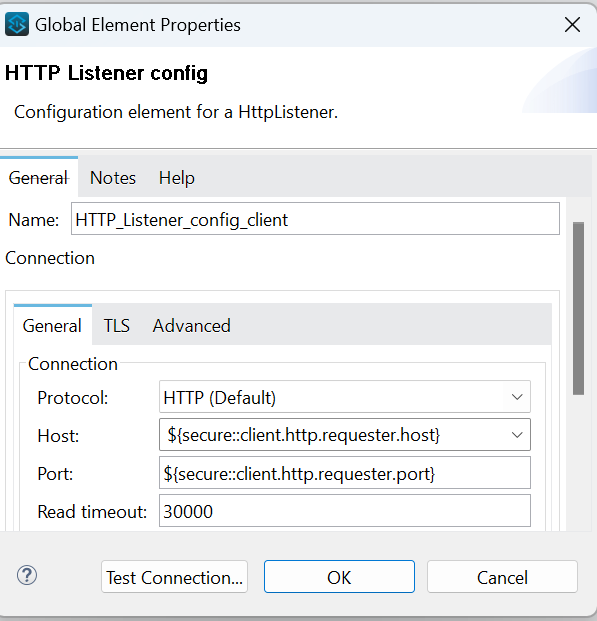The width and height of the screenshot is (597, 621).
Task: Open the help question mark icon
Action: point(27,575)
